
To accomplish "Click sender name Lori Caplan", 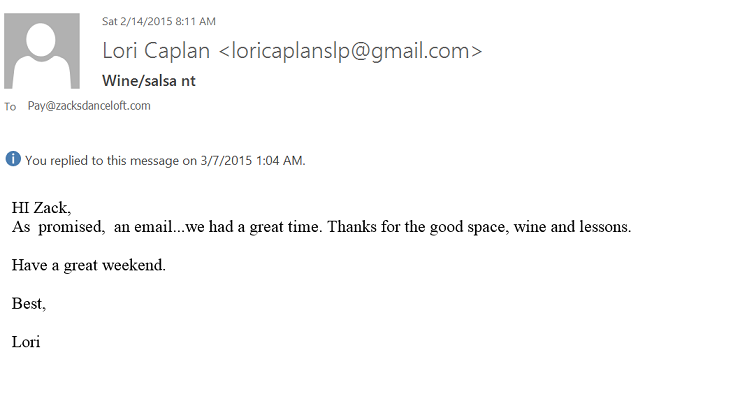I will click(x=156, y=51).
